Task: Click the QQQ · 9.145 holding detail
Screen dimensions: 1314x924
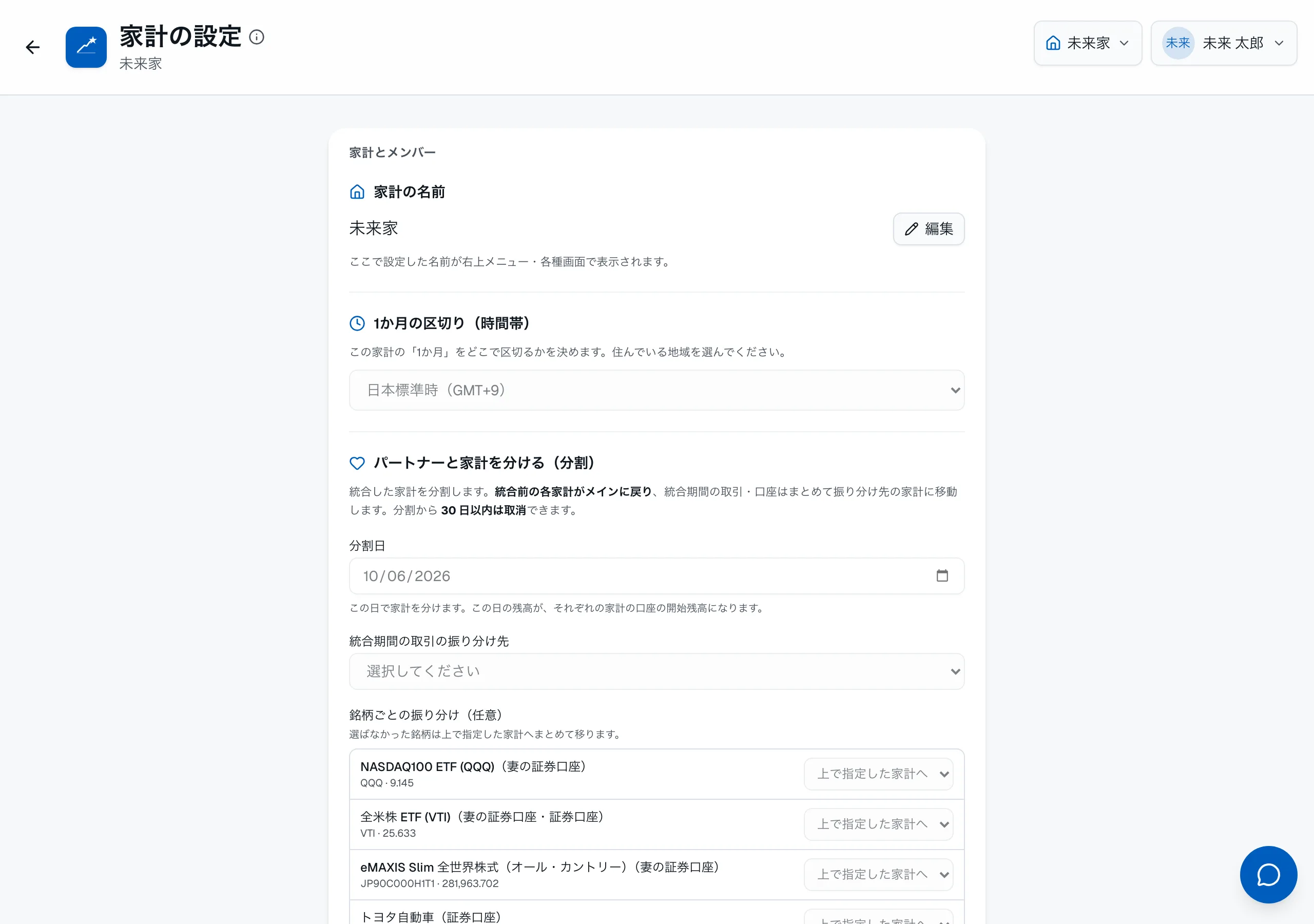Action: click(x=387, y=783)
